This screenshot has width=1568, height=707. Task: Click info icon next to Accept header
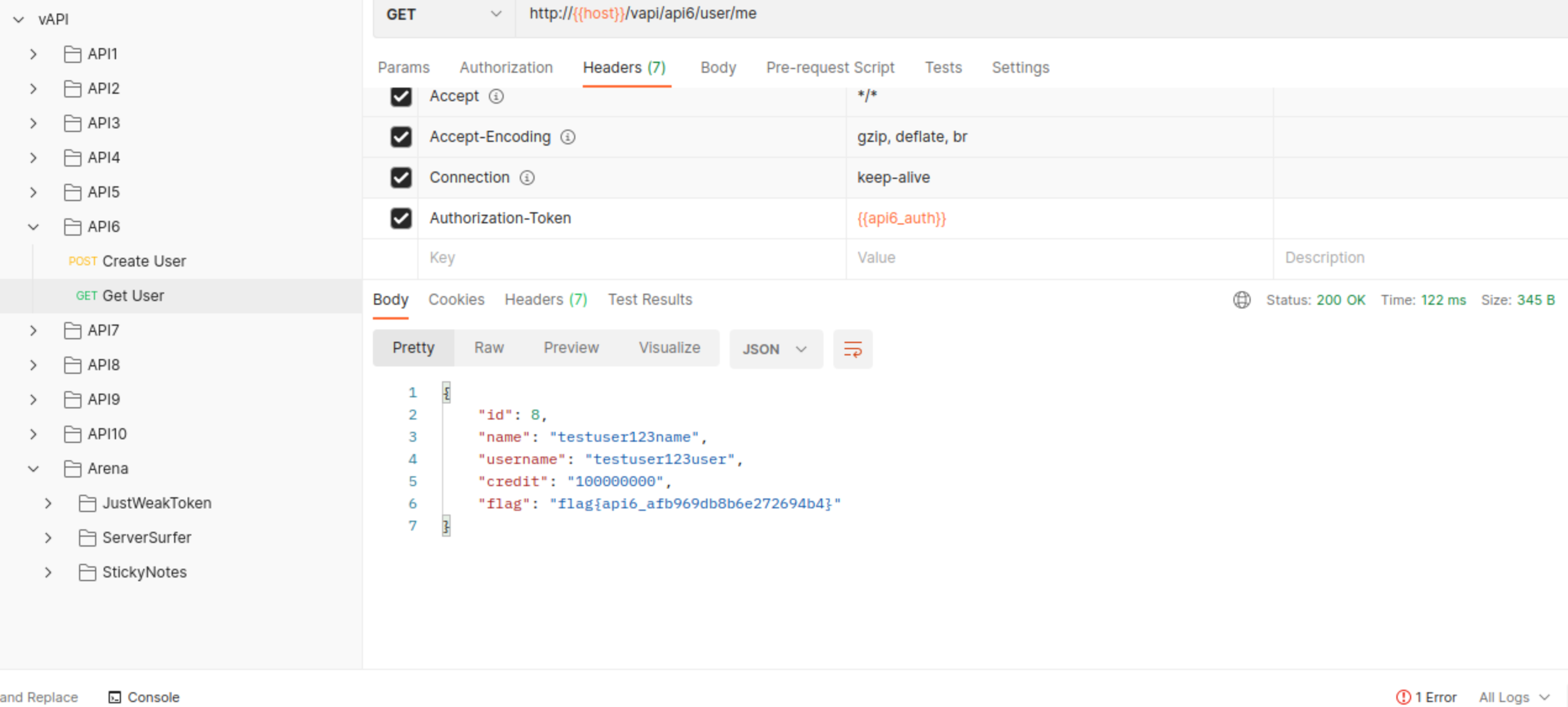[x=496, y=96]
